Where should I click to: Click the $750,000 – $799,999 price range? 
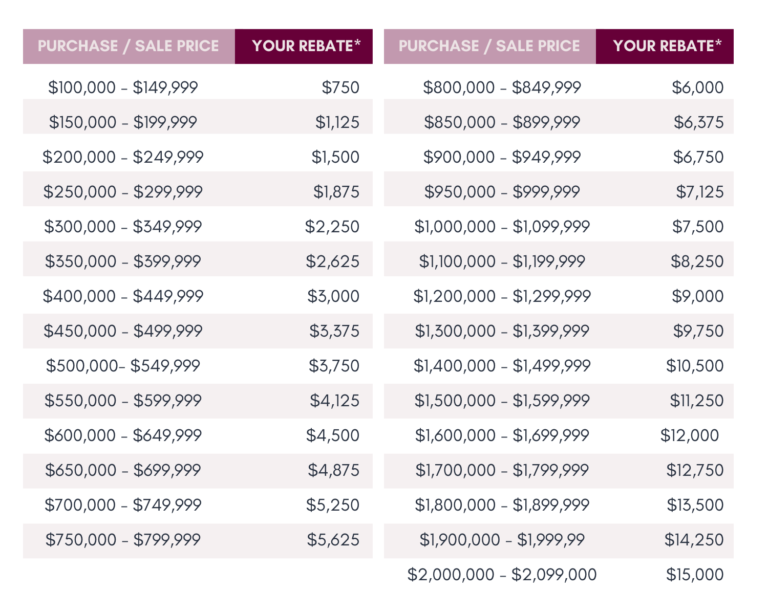123,540
